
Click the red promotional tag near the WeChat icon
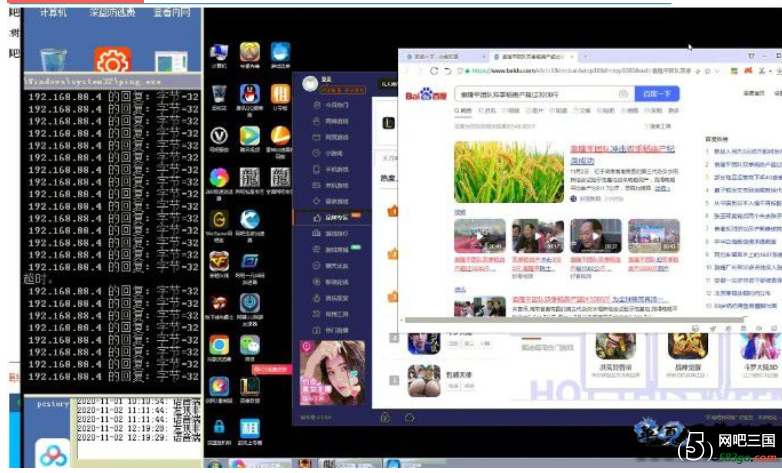[271, 370]
